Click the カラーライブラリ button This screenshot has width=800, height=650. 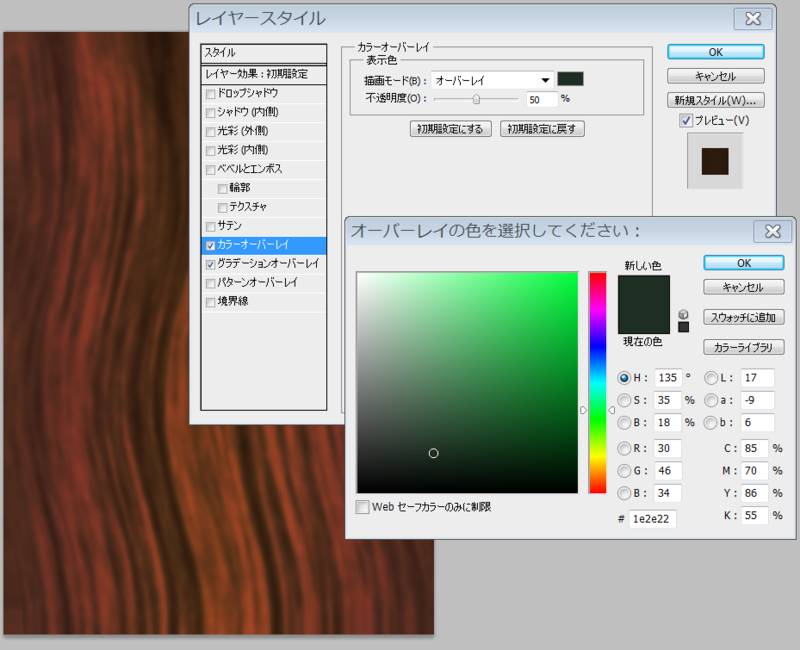[742, 347]
